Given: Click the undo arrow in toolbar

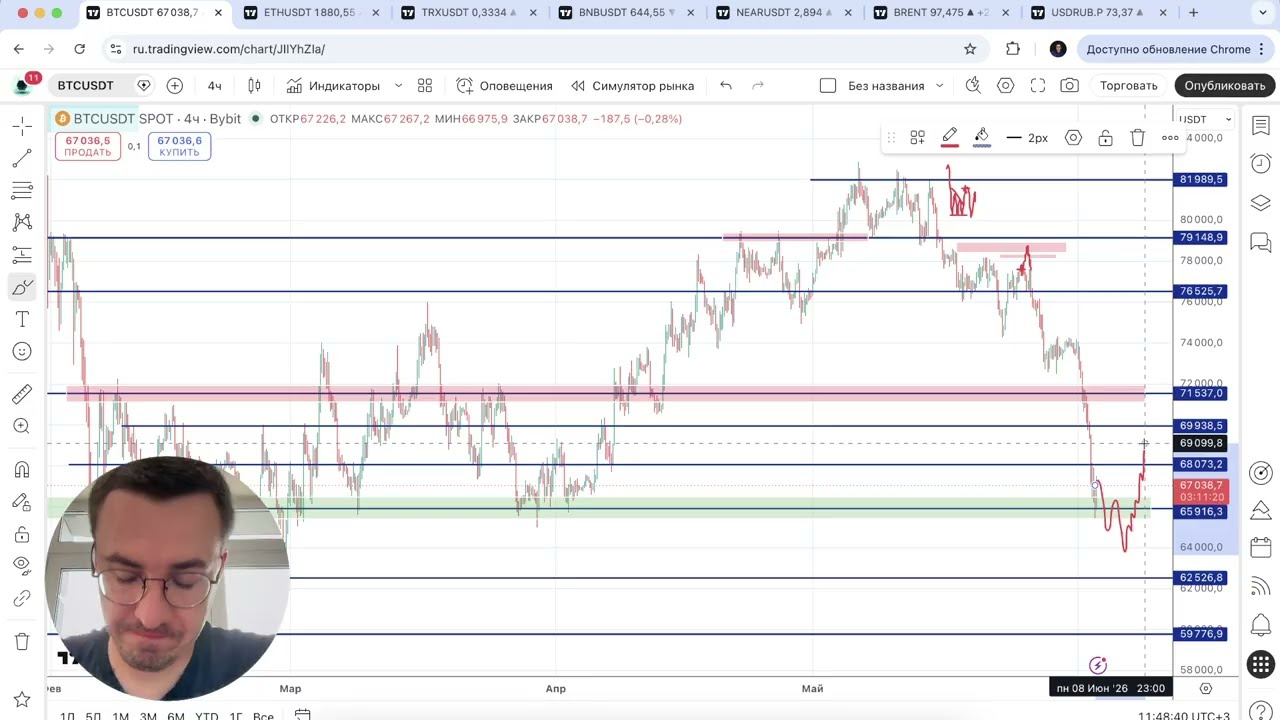Looking at the screenshot, I should click(726, 85).
